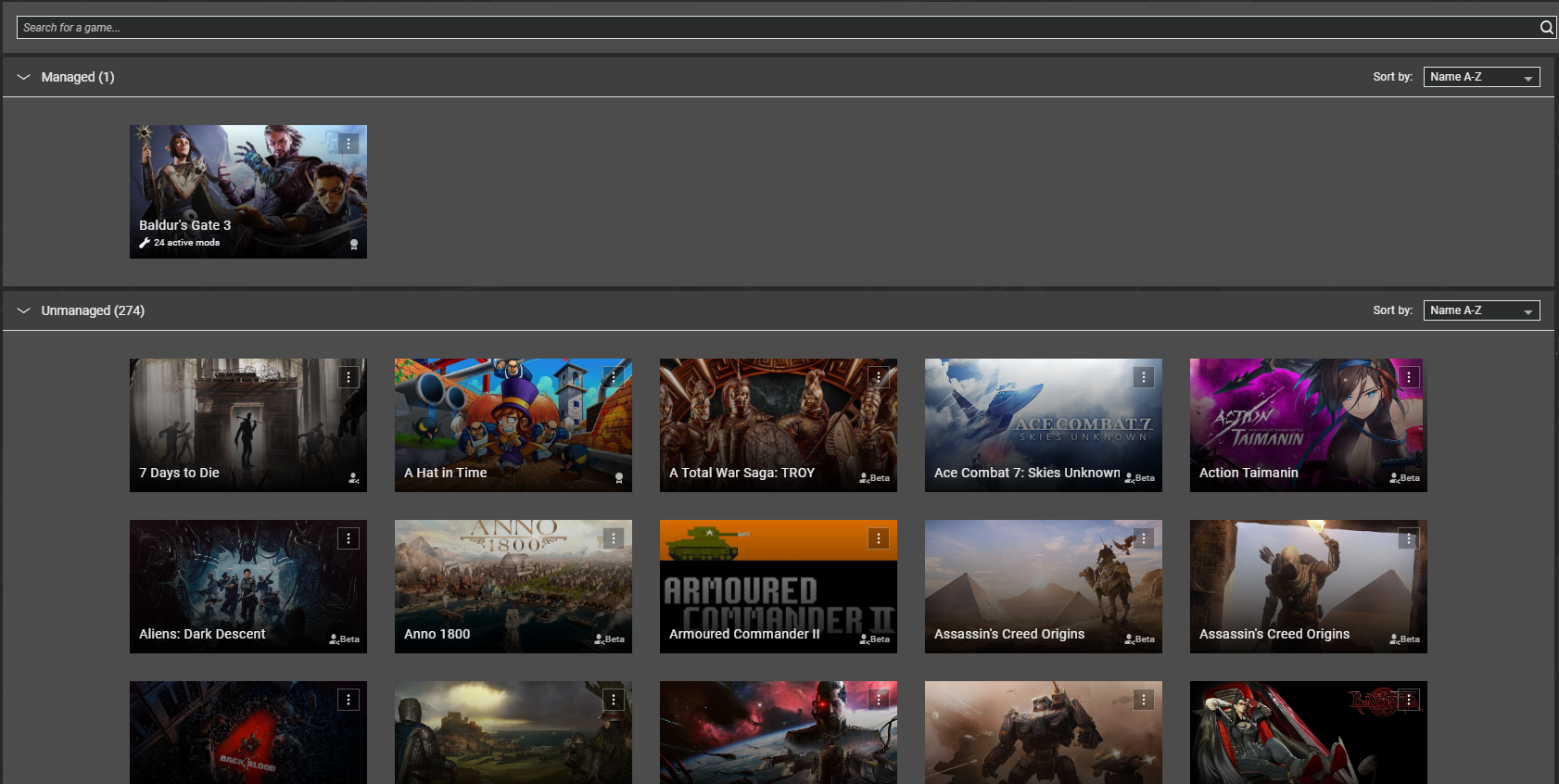
Task: Click the ribbon badge on A Hat in Time
Action: pos(619,478)
